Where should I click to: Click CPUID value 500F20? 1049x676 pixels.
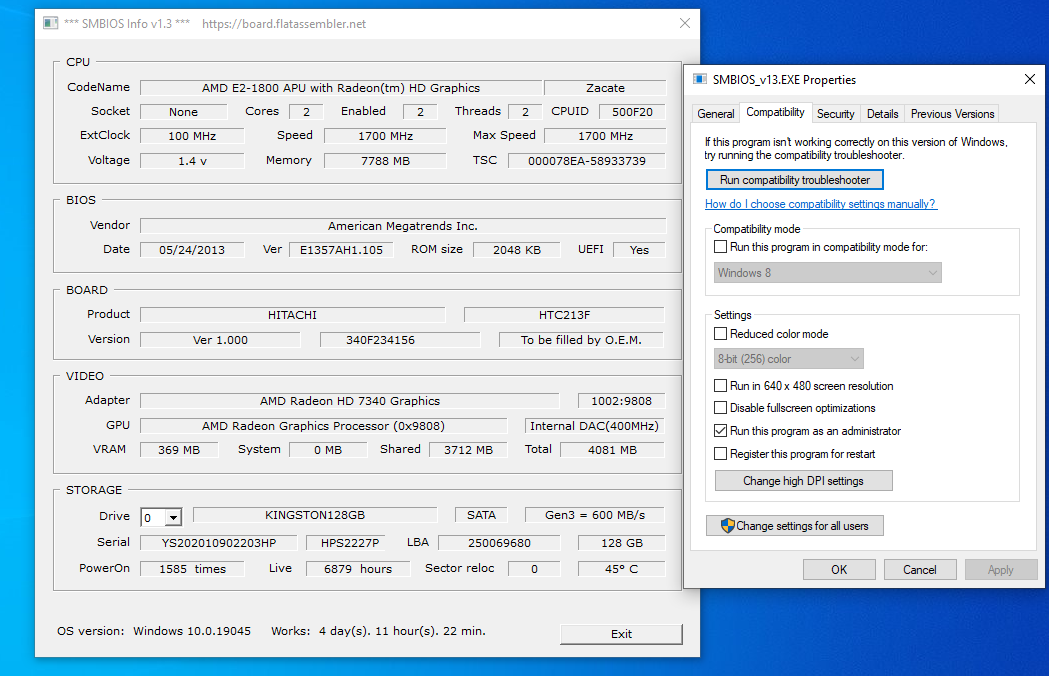632,112
